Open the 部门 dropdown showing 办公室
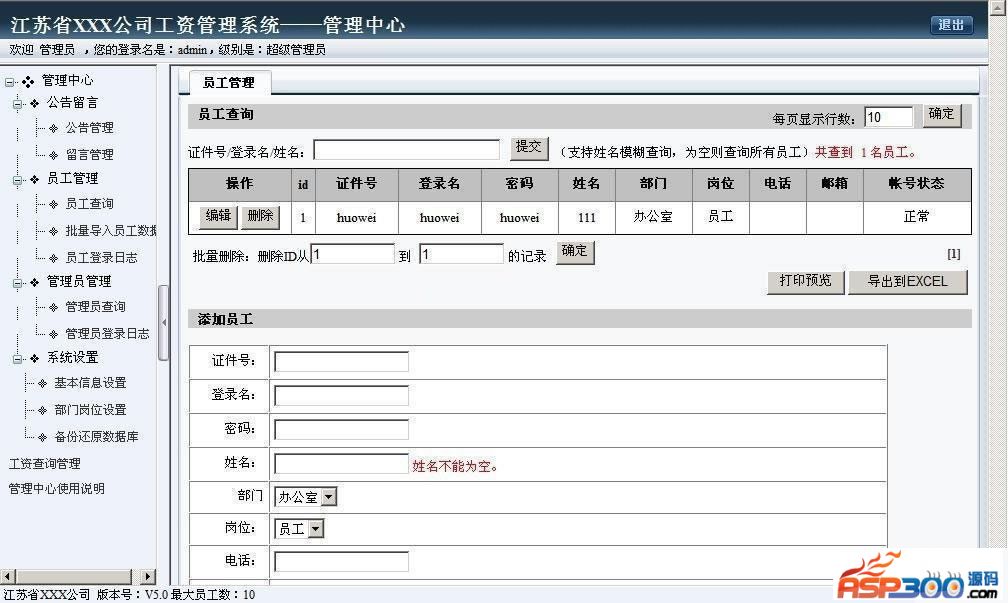1008x603 pixels. (x=305, y=496)
